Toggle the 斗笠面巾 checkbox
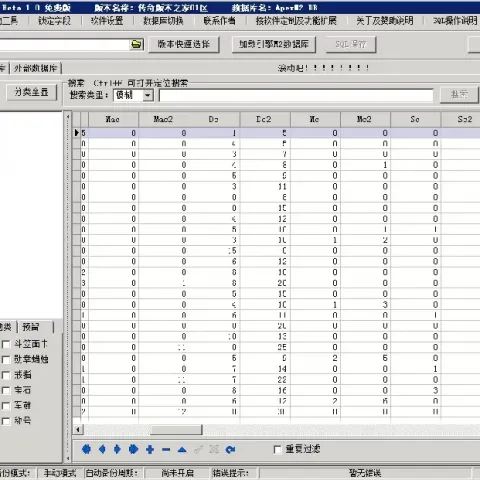Image resolution: width=480 pixels, height=480 pixels. pos(6,344)
